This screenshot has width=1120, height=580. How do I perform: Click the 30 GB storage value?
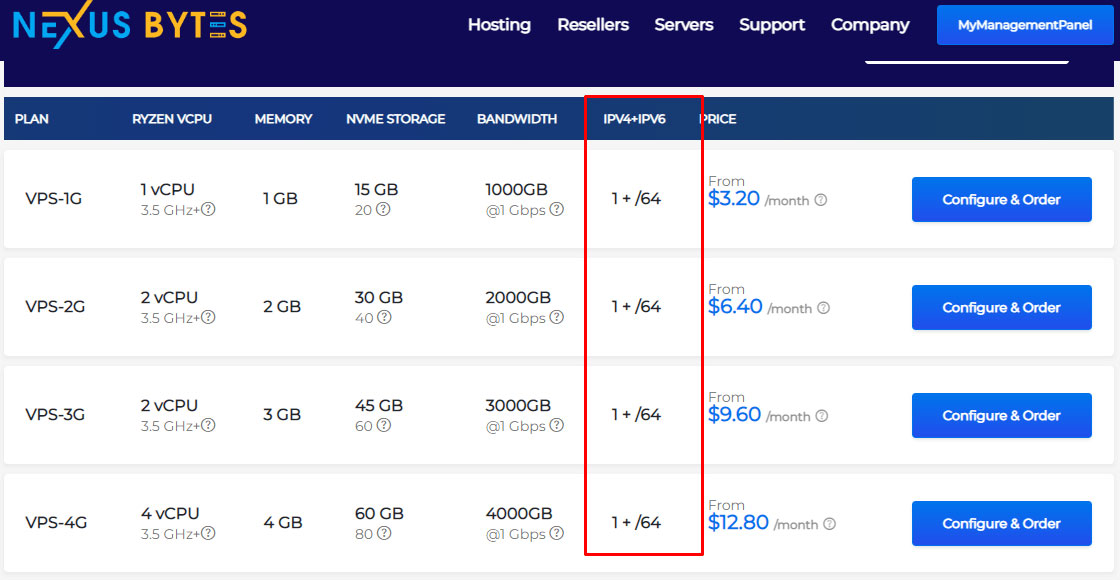point(379,298)
